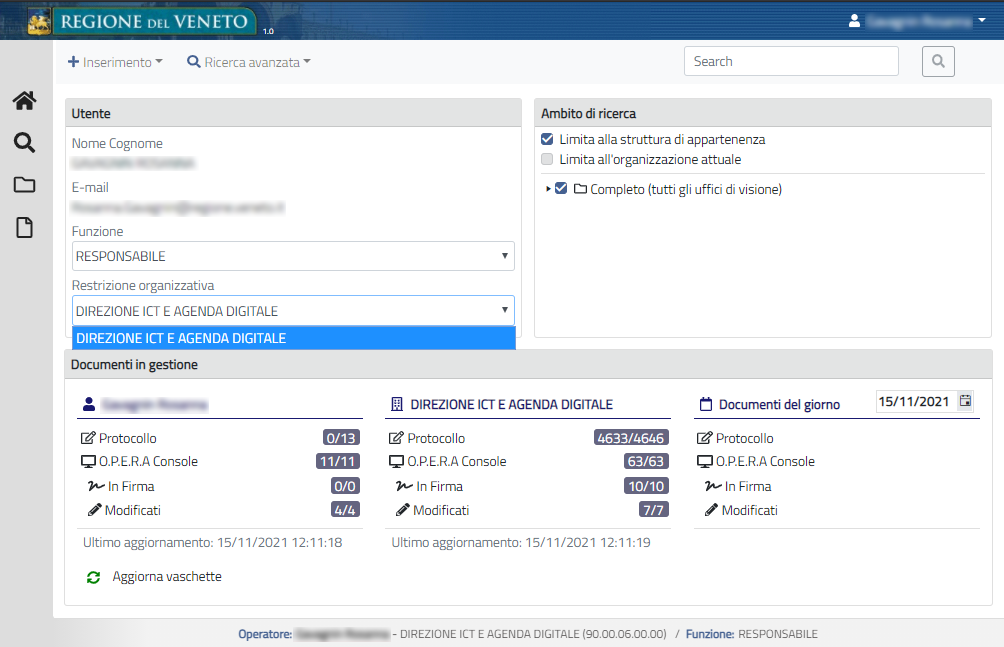Viewport: 1004px width, 647px height.
Task: Click the O.P.E.R.A Console link in the DIREZIONE ICT column
Action: point(457,461)
